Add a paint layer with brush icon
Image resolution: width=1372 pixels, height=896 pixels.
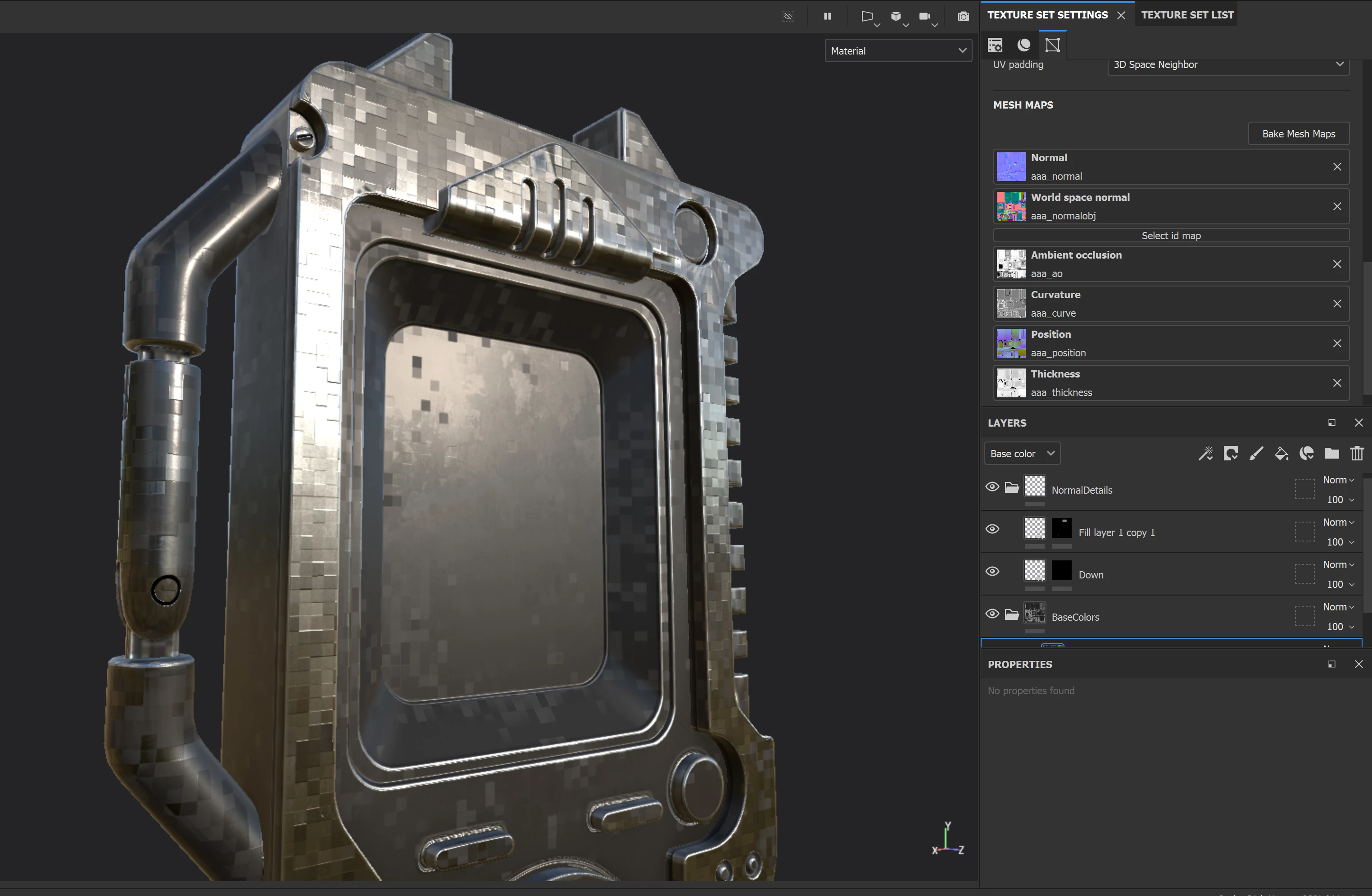click(x=1256, y=454)
